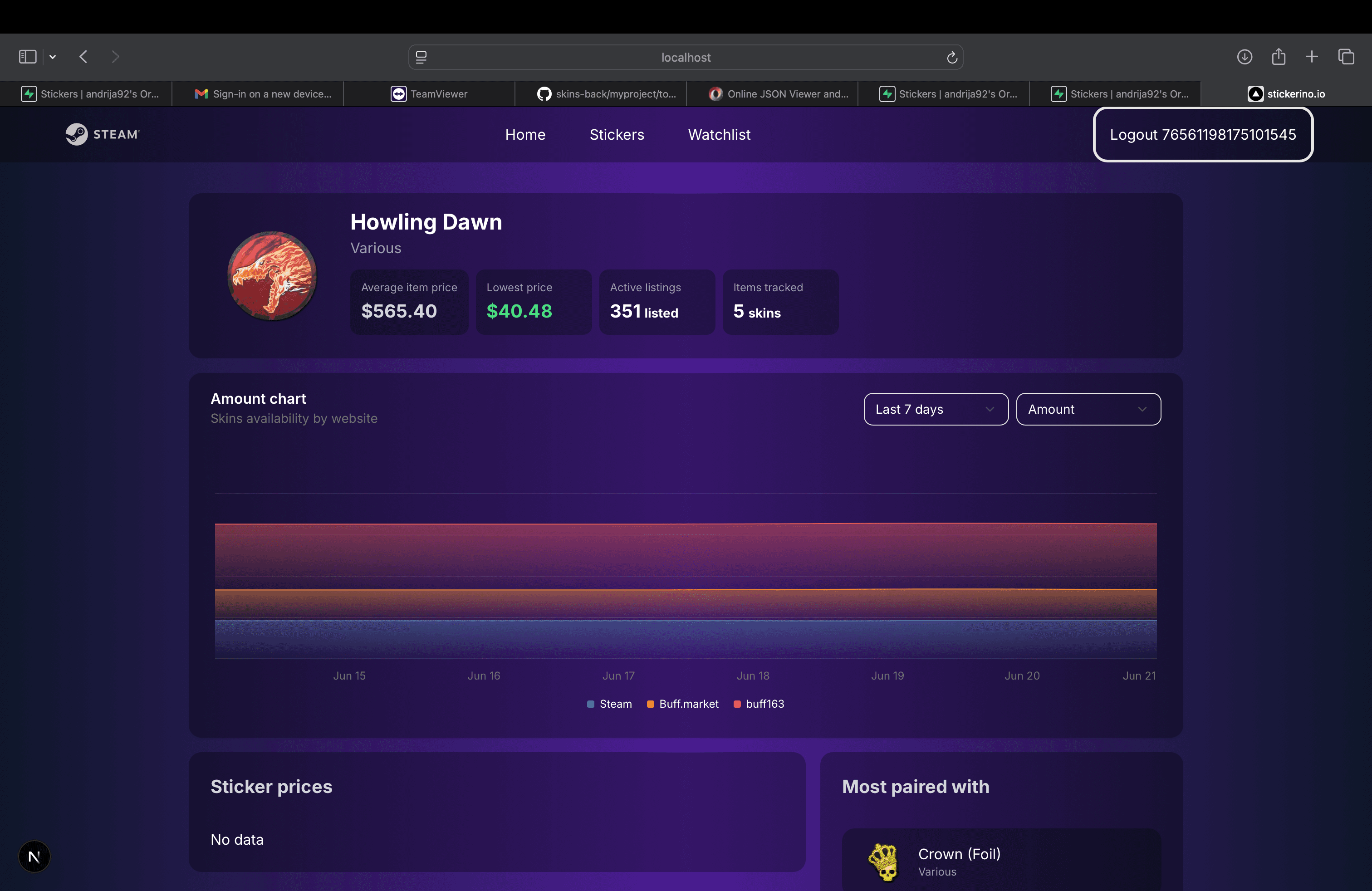Click the Amount chart heading

pos(258,399)
